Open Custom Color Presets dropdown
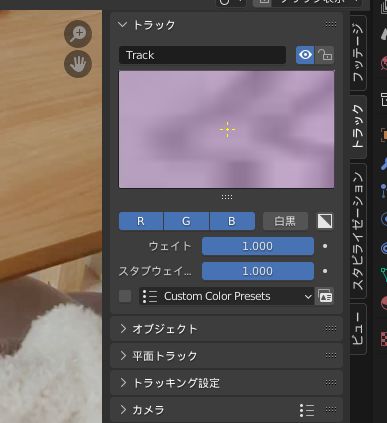 [x=227, y=296]
